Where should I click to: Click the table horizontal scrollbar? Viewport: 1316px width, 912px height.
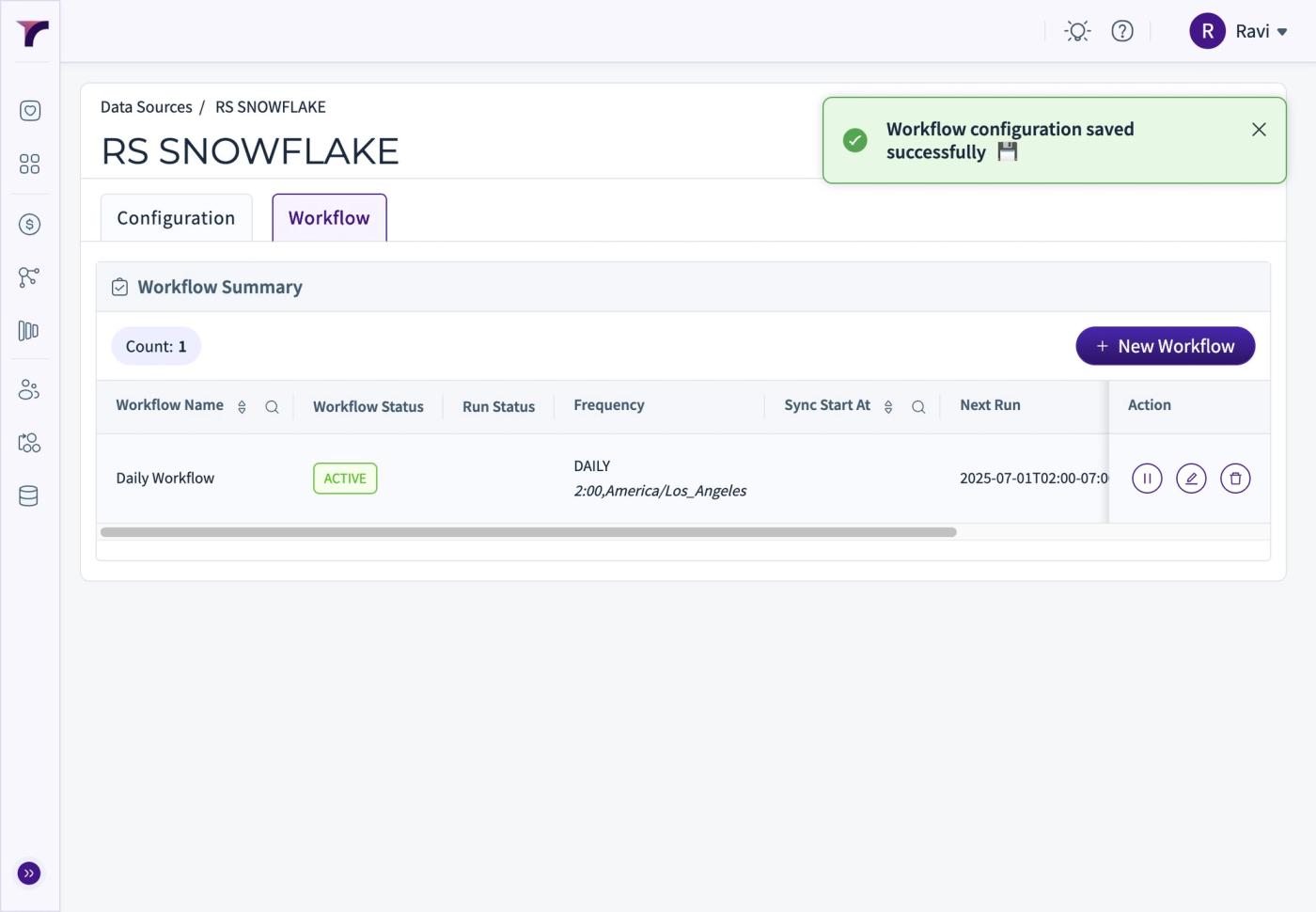pyautogui.click(x=528, y=532)
